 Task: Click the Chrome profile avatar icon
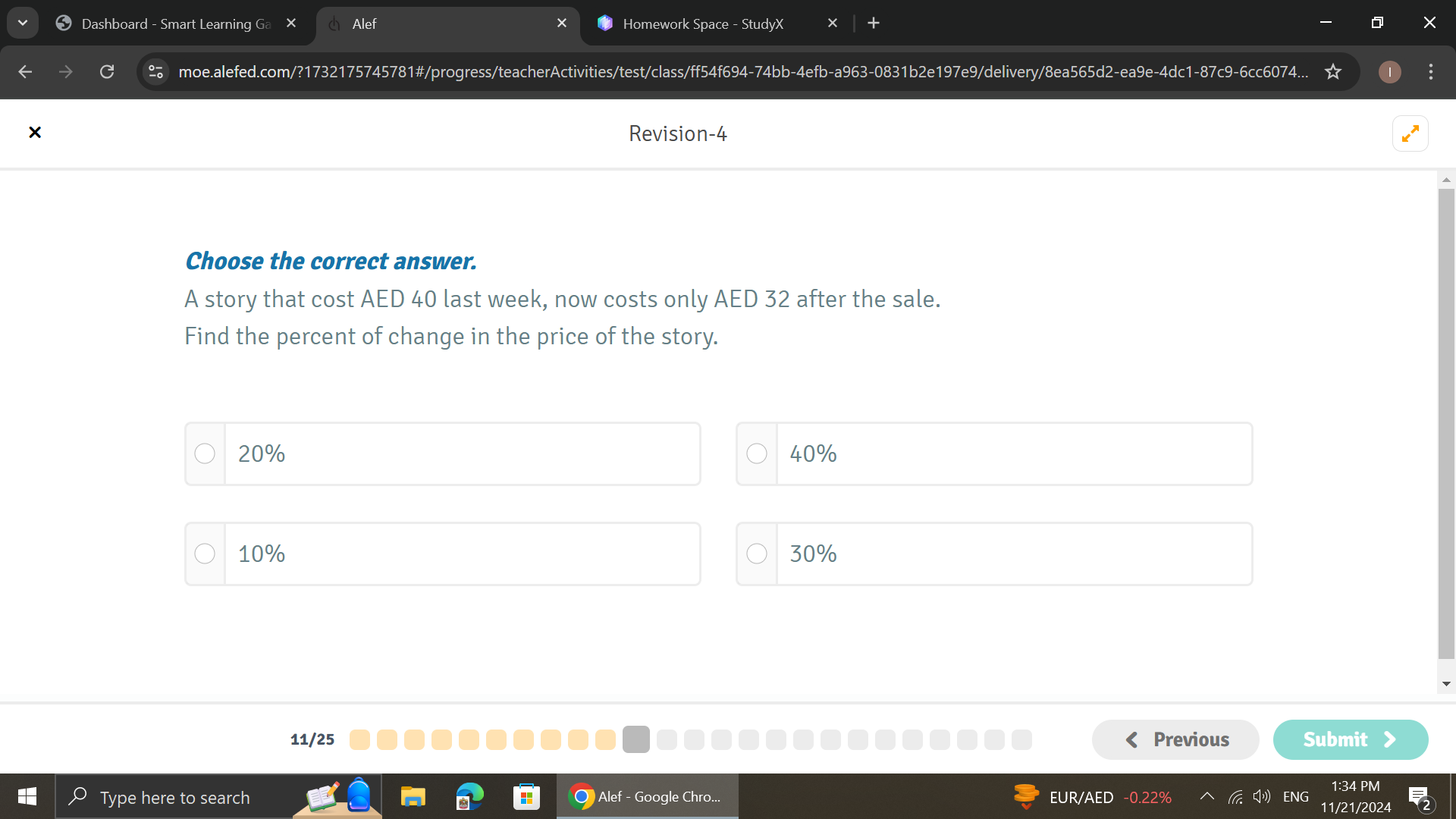(x=1389, y=72)
